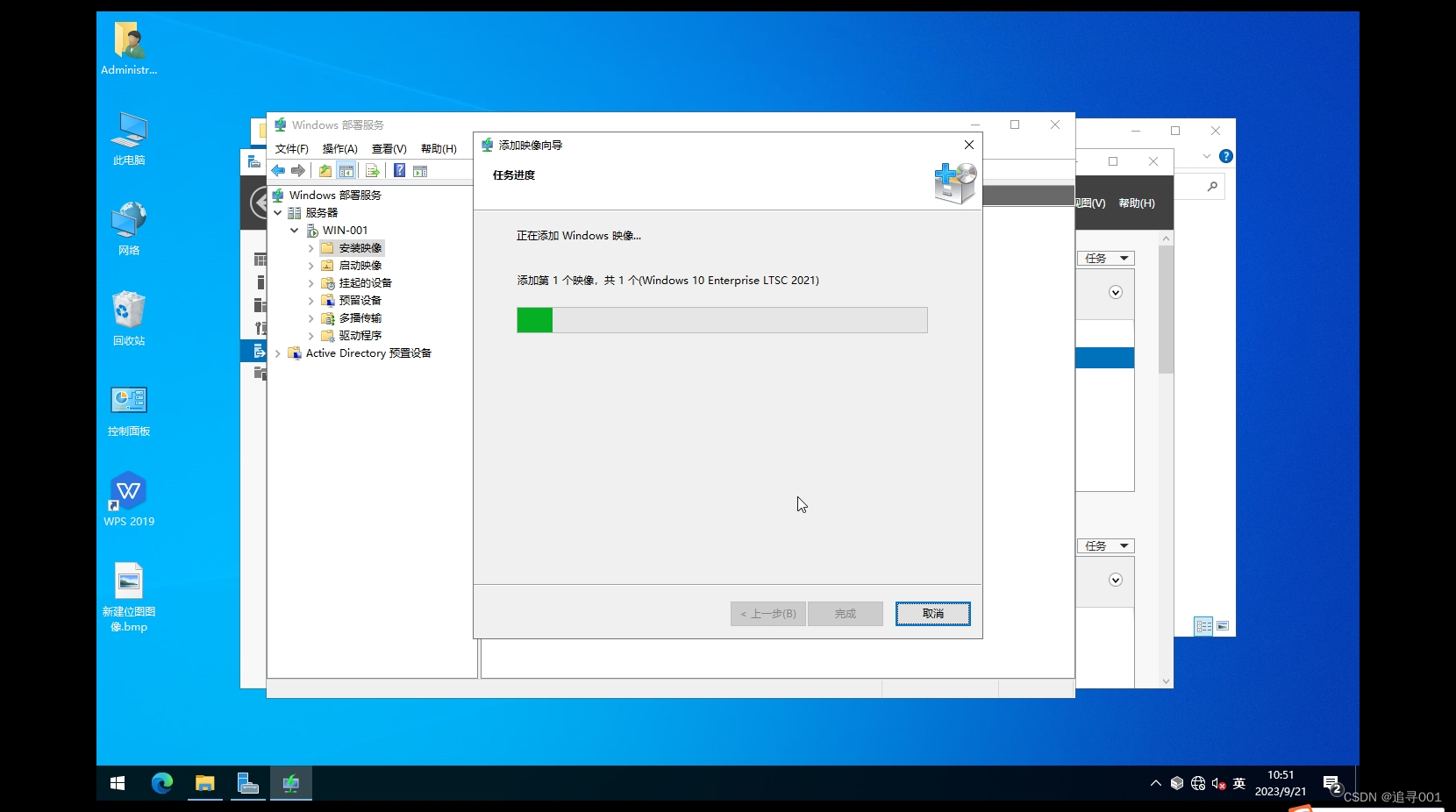
Task: Expand the 启动映像 tree node
Action: (310, 266)
